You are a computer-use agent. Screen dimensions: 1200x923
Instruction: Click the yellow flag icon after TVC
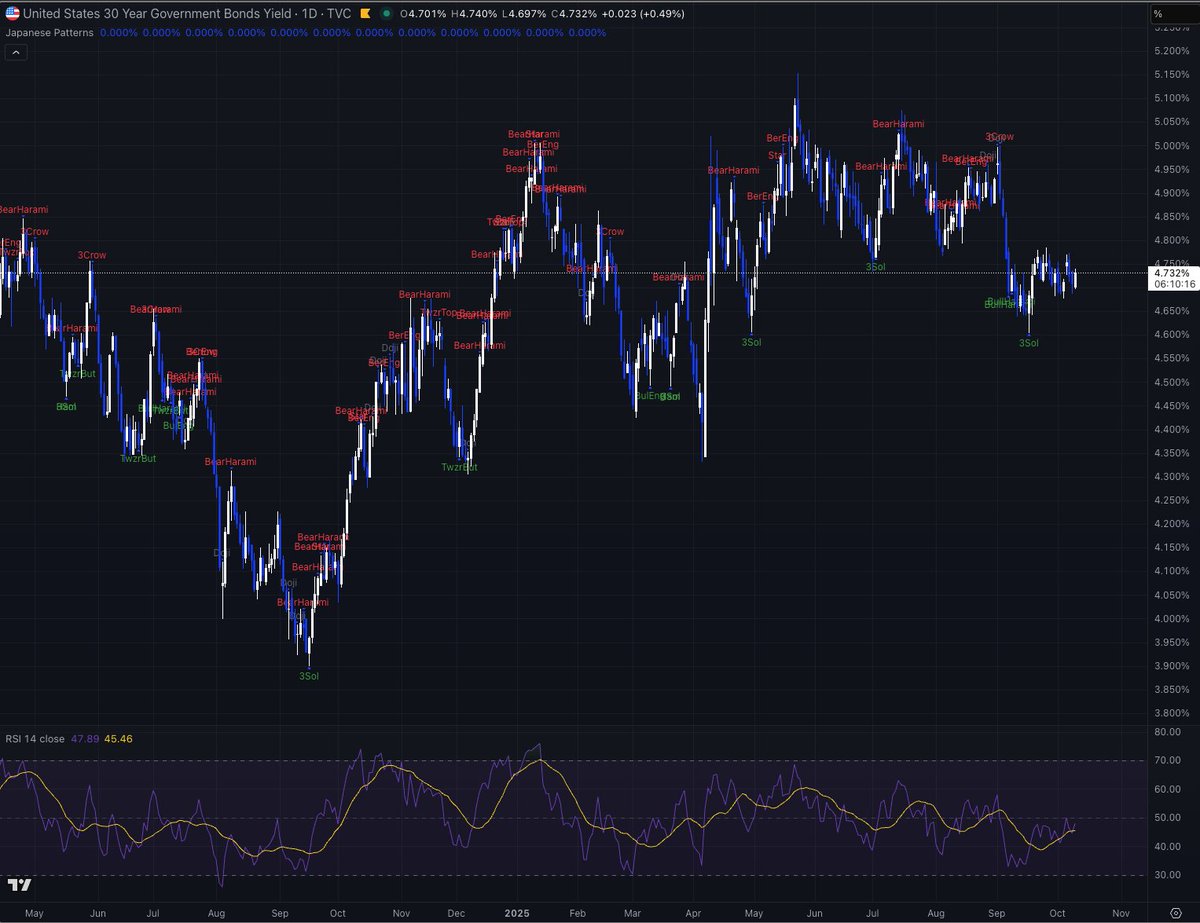click(x=366, y=14)
